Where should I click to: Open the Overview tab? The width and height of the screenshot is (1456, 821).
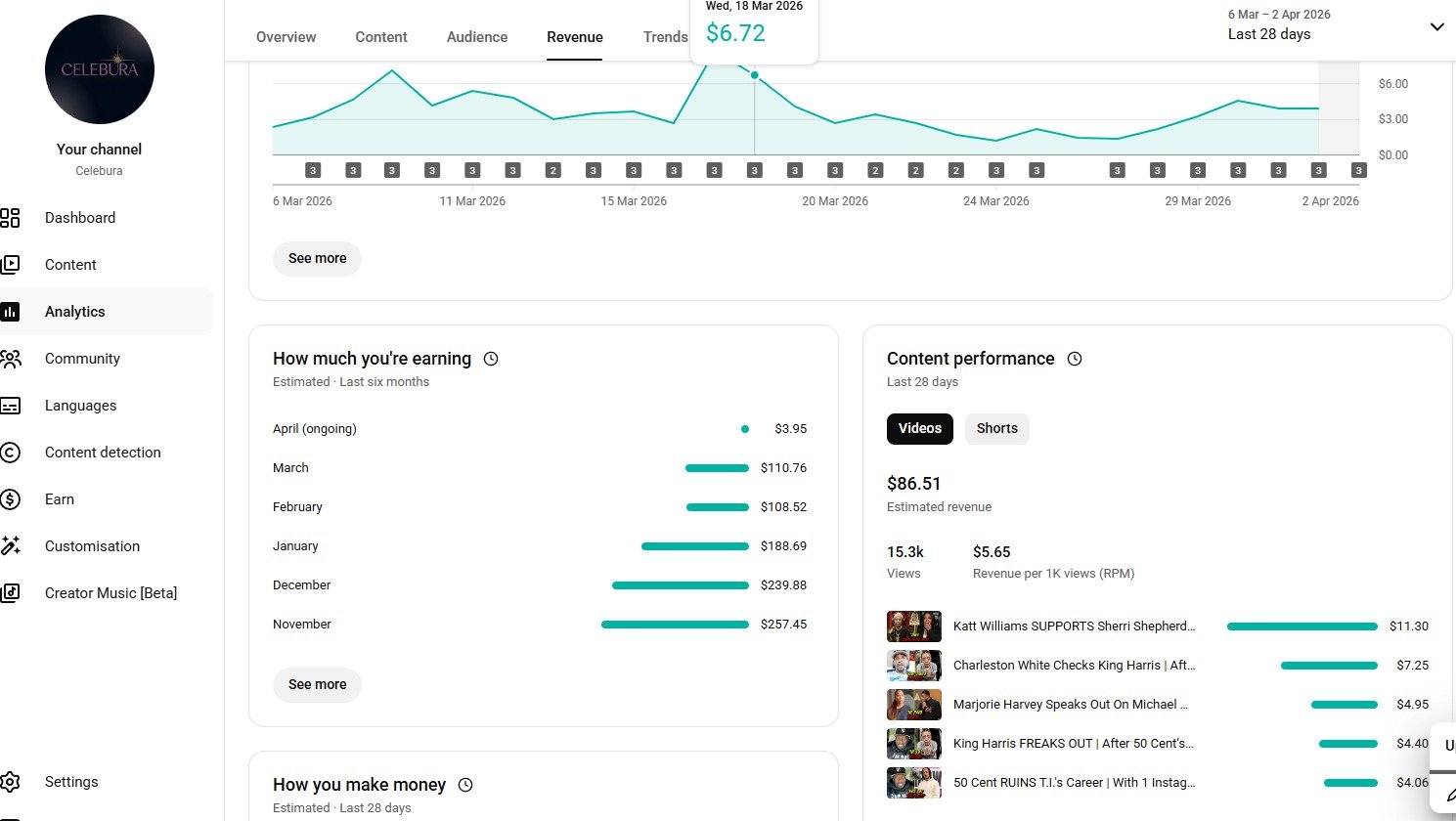click(286, 37)
